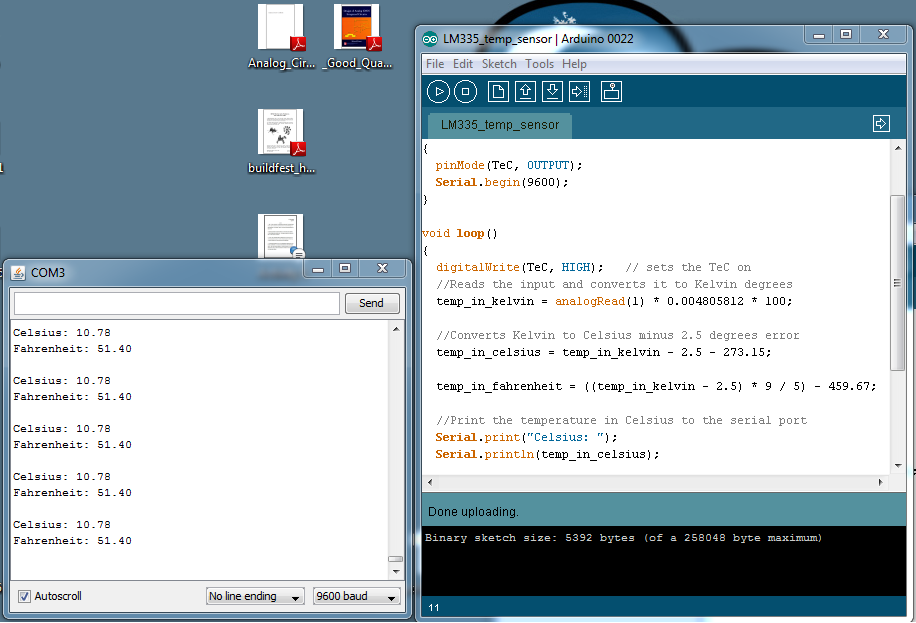The height and width of the screenshot is (623, 916).
Task: Click the serial monitor text input field
Action: (x=177, y=303)
